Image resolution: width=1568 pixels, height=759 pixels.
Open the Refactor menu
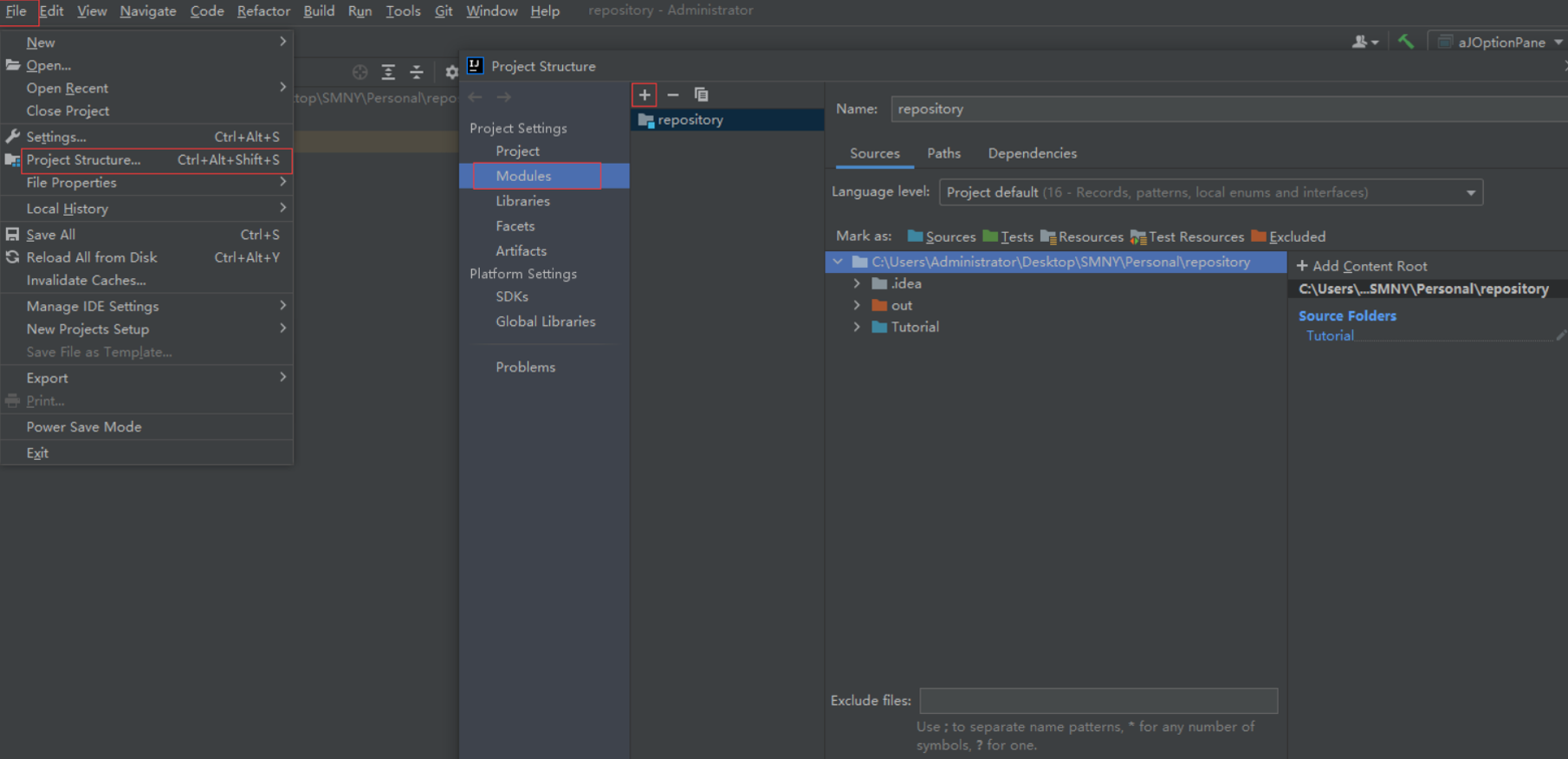click(263, 11)
